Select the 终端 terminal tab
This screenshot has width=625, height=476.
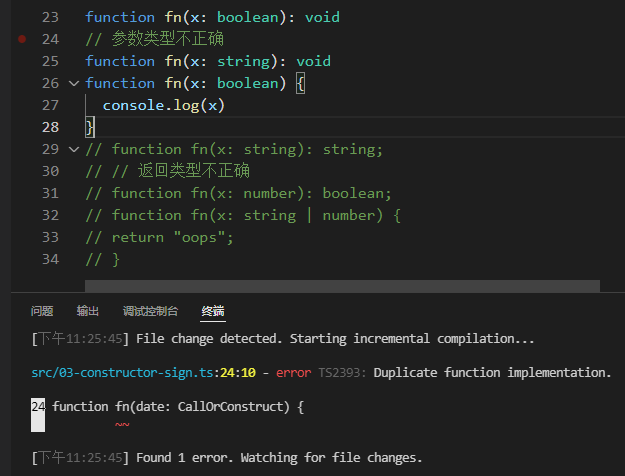[x=213, y=311]
